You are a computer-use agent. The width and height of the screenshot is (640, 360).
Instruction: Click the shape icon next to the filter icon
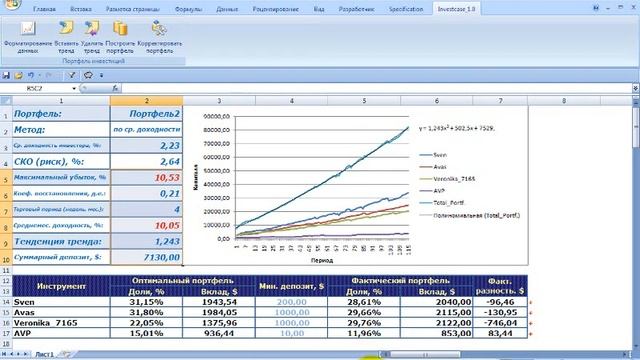[x=88, y=75]
